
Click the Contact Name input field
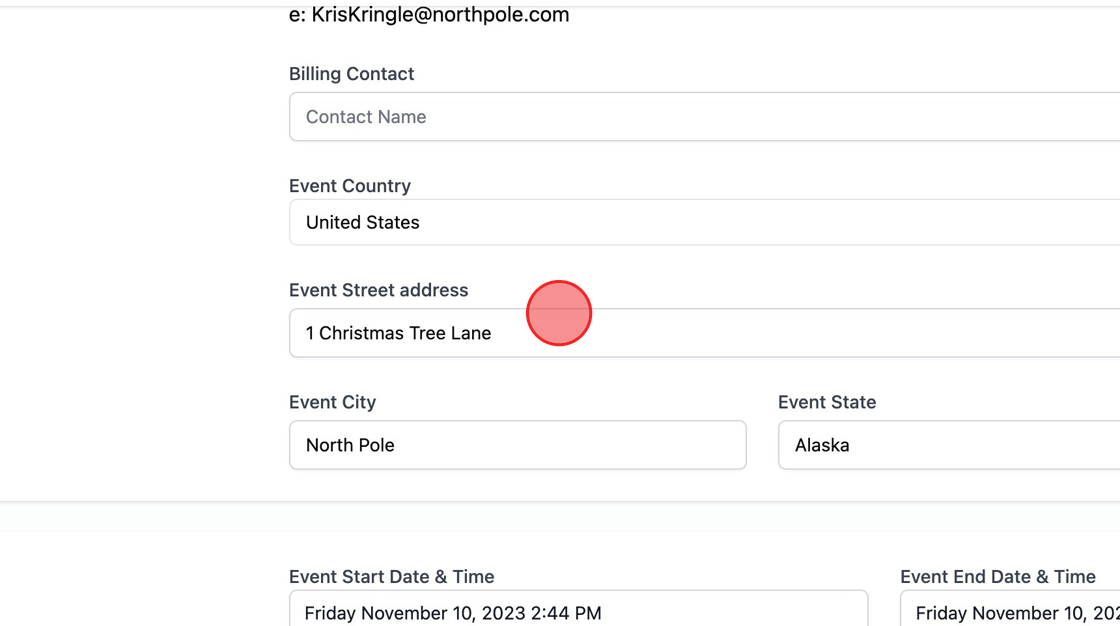pyautogui.click(x=704, y=116)
